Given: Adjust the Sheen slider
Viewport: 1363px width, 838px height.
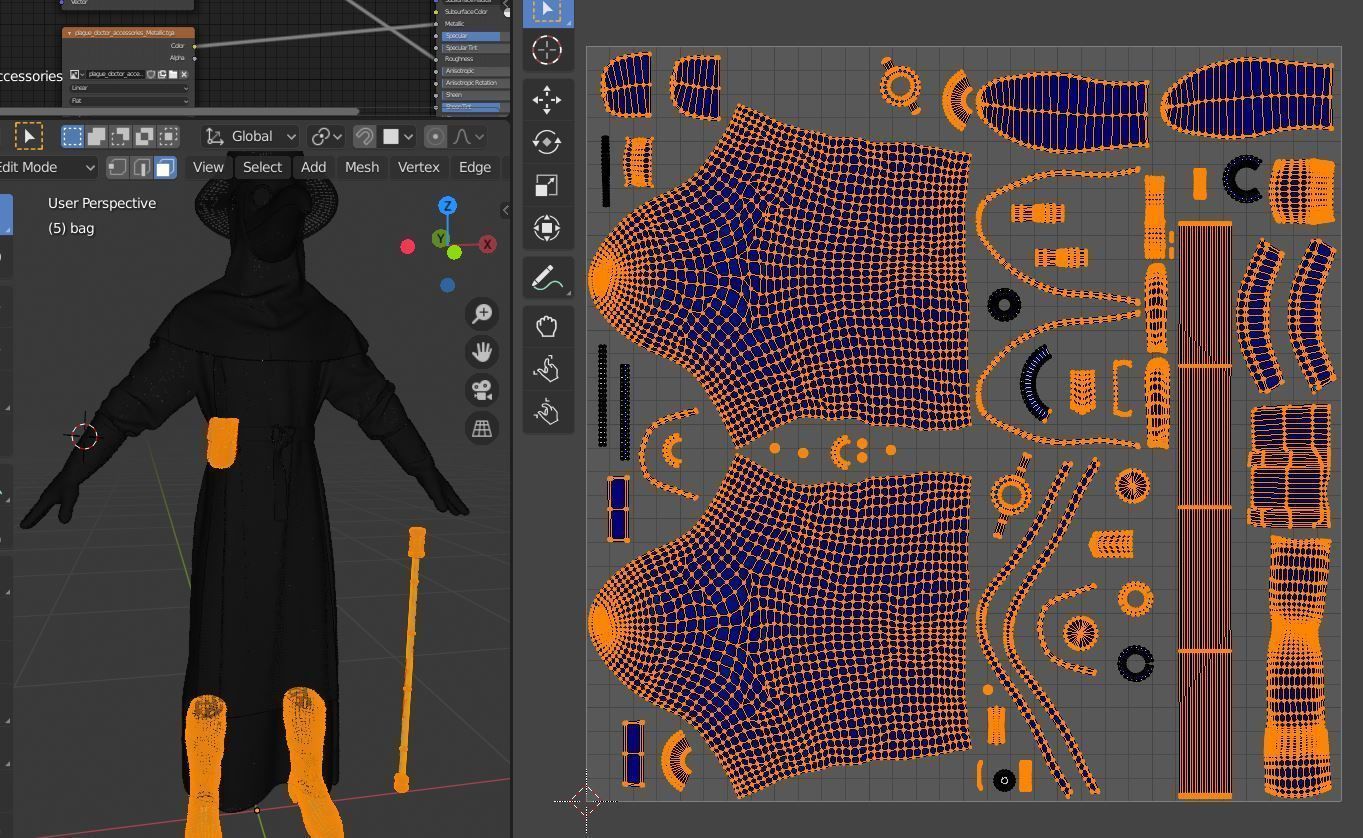Looking at the screenshot, I should click(476, 95).
